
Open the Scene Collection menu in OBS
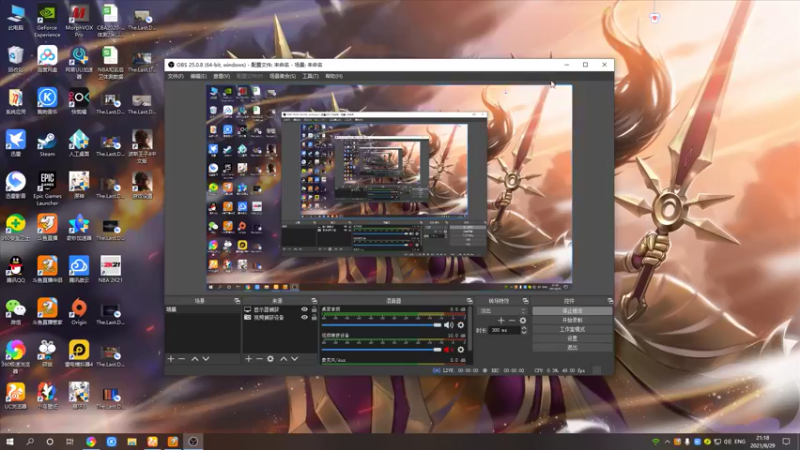(283, 76)
